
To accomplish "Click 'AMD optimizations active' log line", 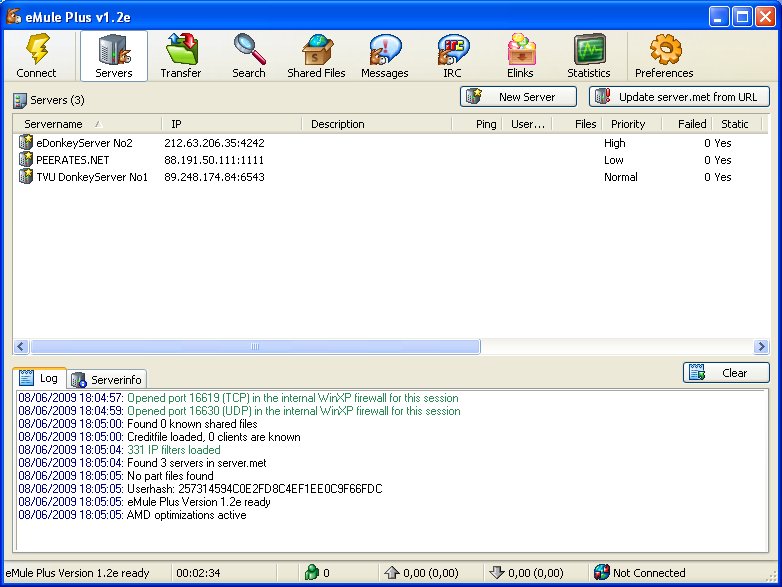I will [132, 515].
